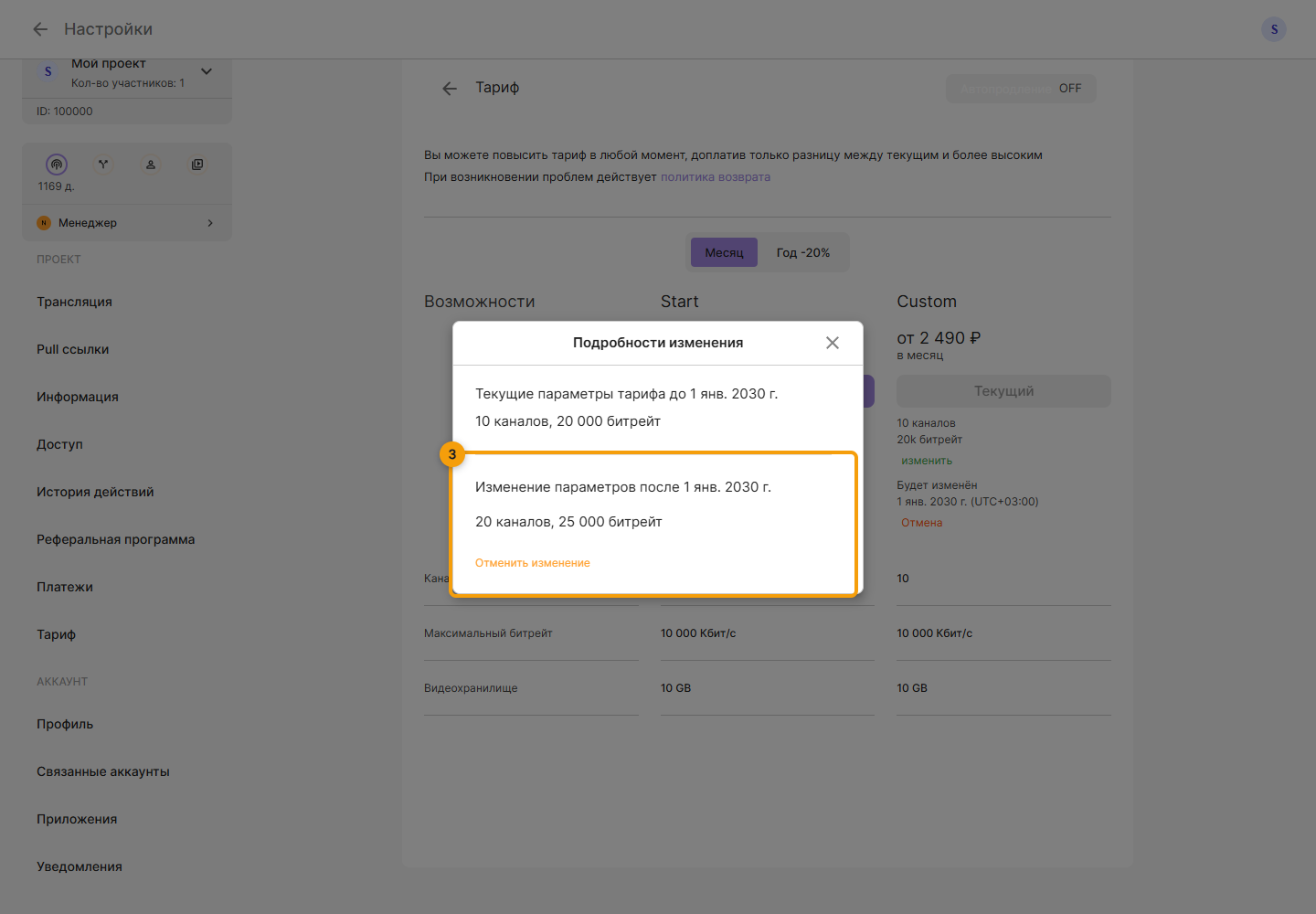
Task: Open the restream split-arrows icon
Action: coord(103,165)
